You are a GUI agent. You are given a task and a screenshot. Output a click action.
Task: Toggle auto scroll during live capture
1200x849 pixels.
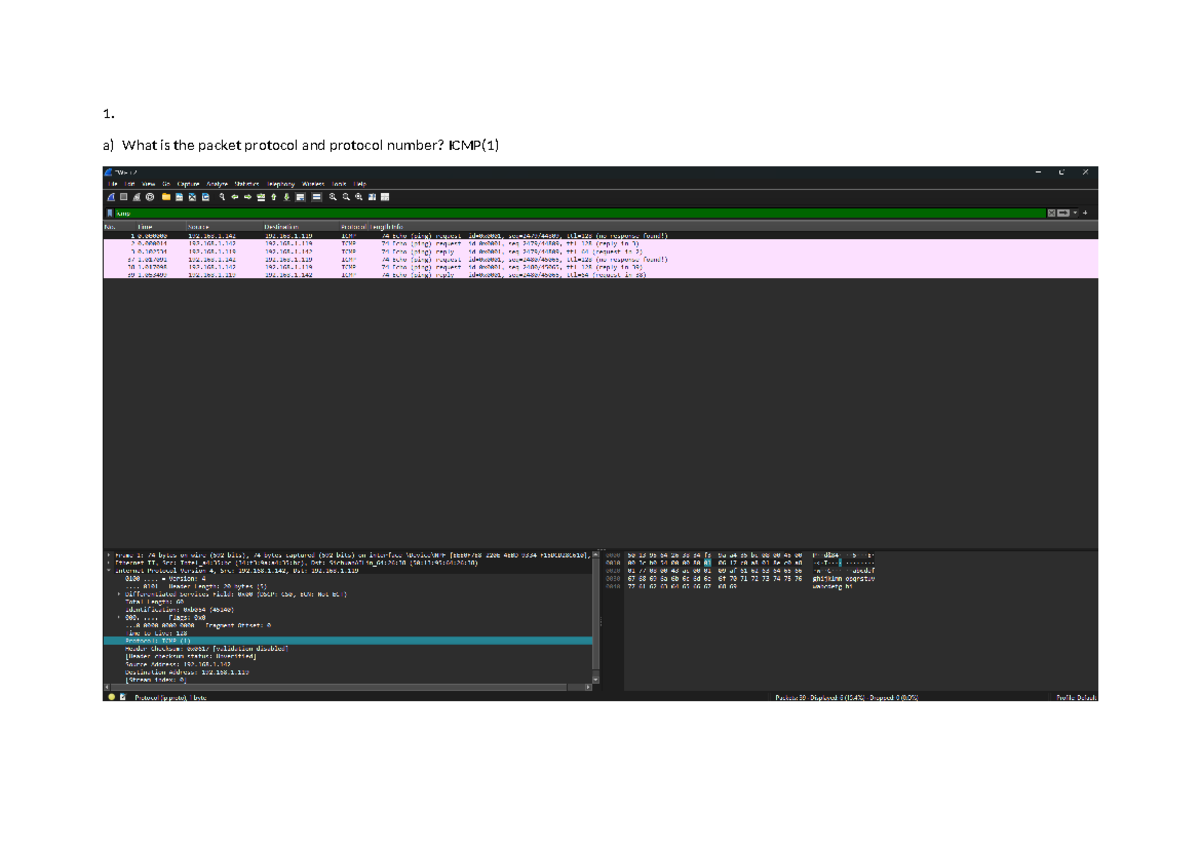point(299,197)
